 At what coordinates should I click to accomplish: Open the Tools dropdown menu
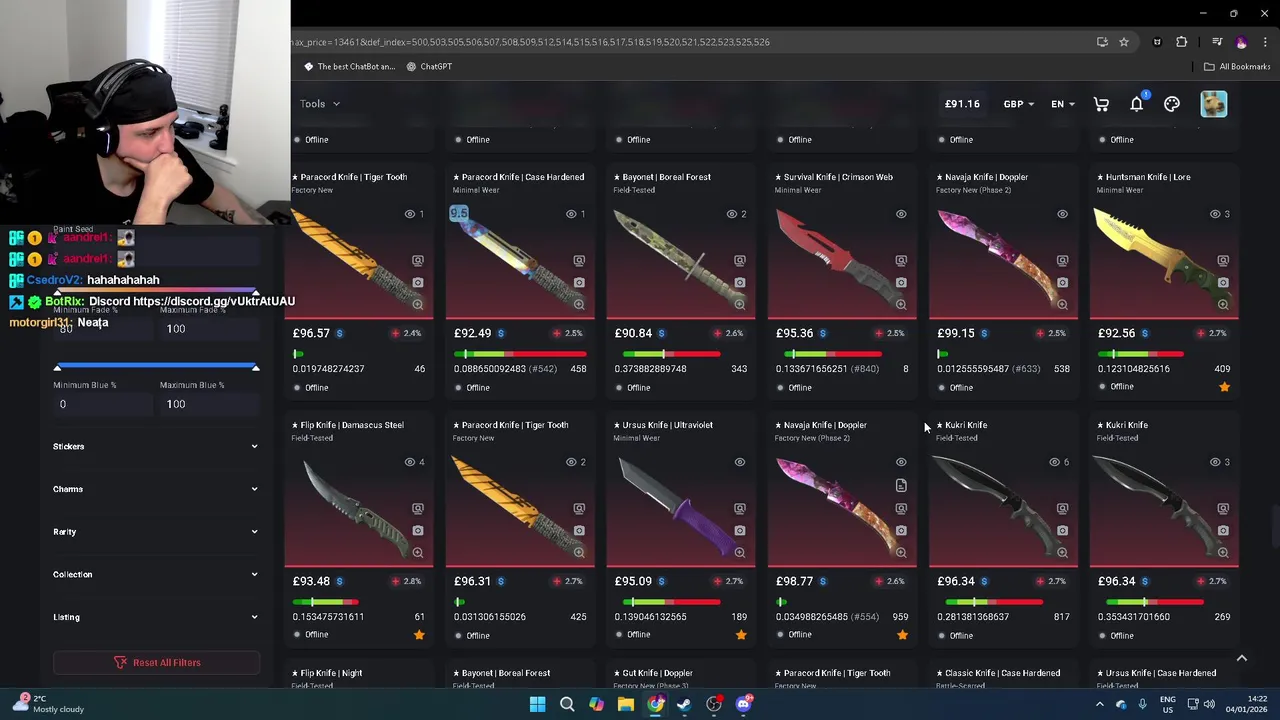point(319,104)
